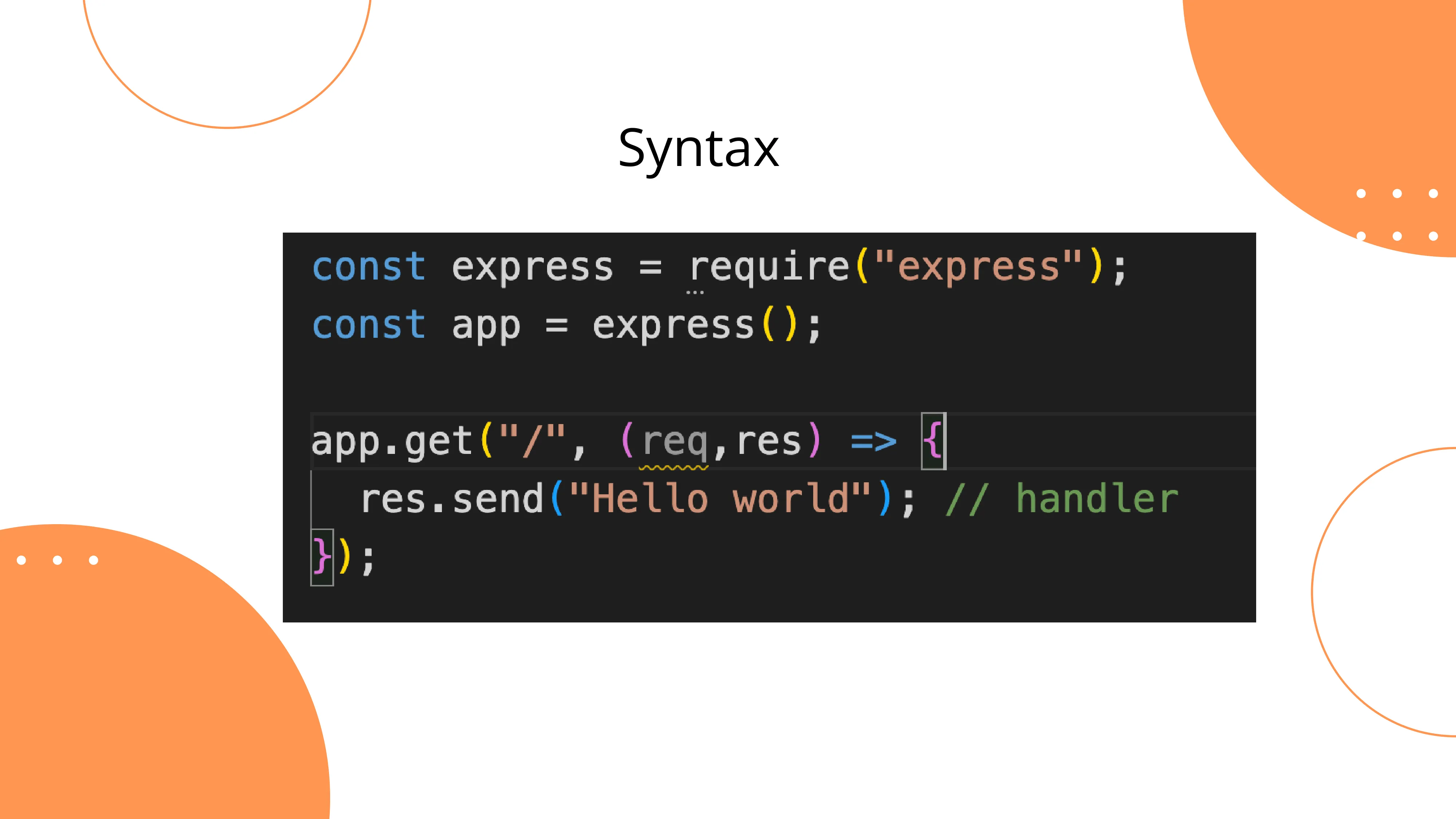Viewport: 1456px width, 819px height.
Task: Click the "// handler" comment
Action: click(1062, 499)
